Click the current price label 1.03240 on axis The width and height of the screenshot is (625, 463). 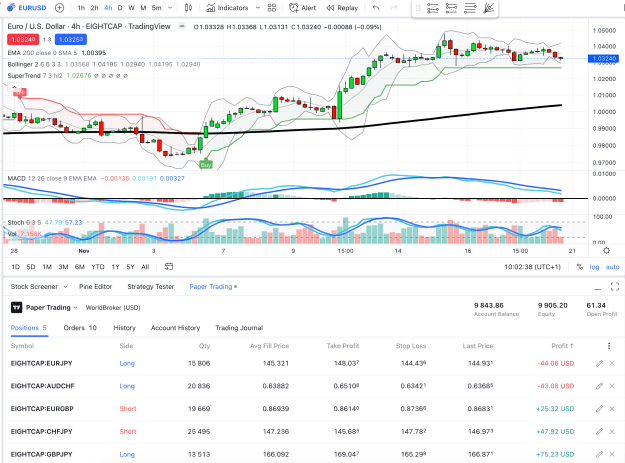[604, 59]
